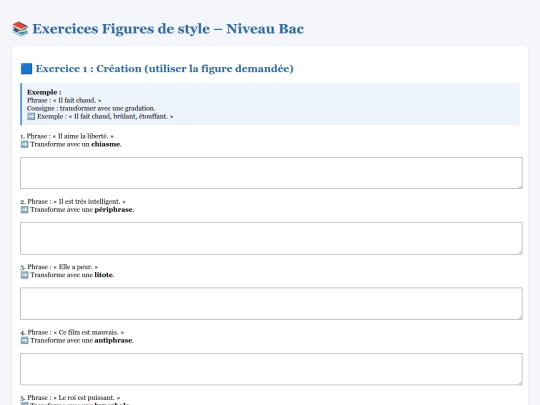Click the phrase 'Ce film est mauvais.'

89,332
